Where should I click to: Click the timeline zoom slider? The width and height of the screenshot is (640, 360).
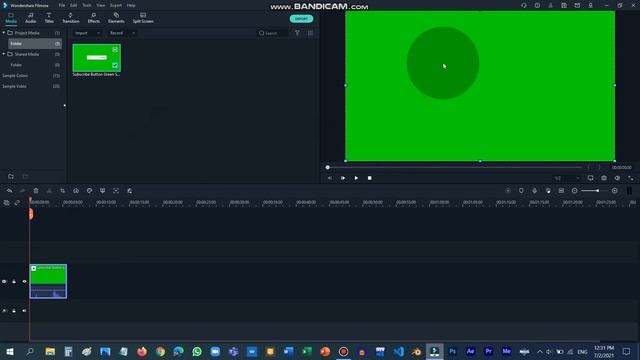pos(595,191)
